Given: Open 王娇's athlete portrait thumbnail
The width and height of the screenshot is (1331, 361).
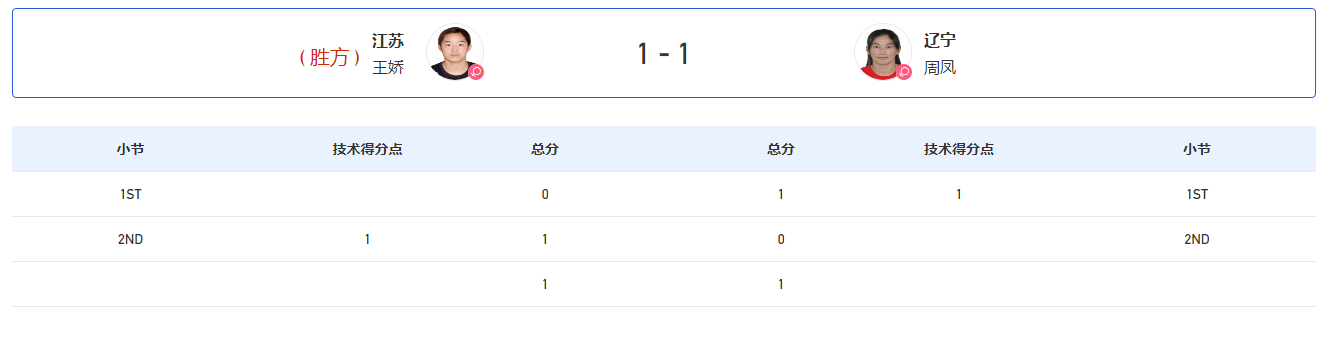Looking at the screenshot, I should [455, 52].
